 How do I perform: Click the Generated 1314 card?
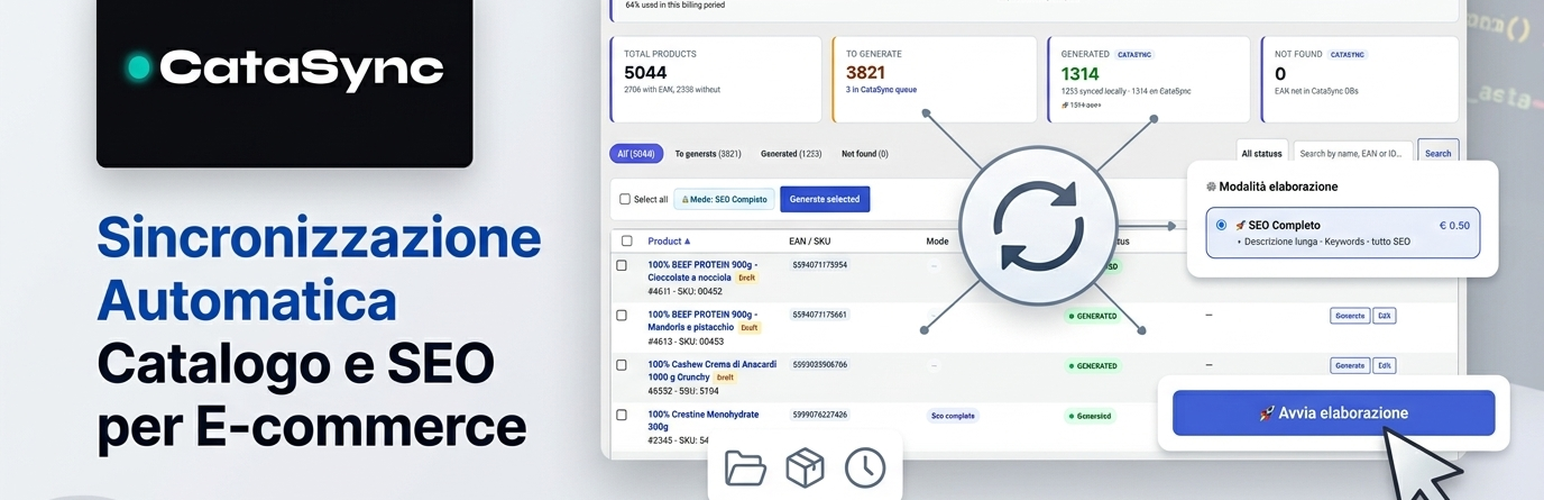pos(1149,79)
